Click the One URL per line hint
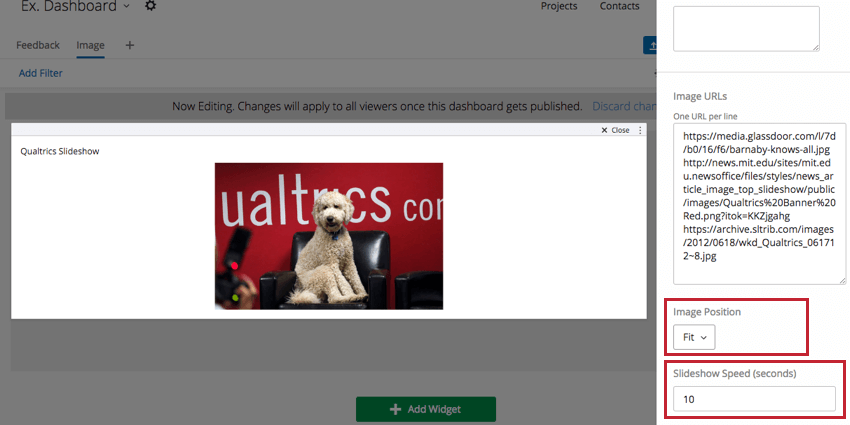The height and width of the screenshot is (425, 850). 705,116
